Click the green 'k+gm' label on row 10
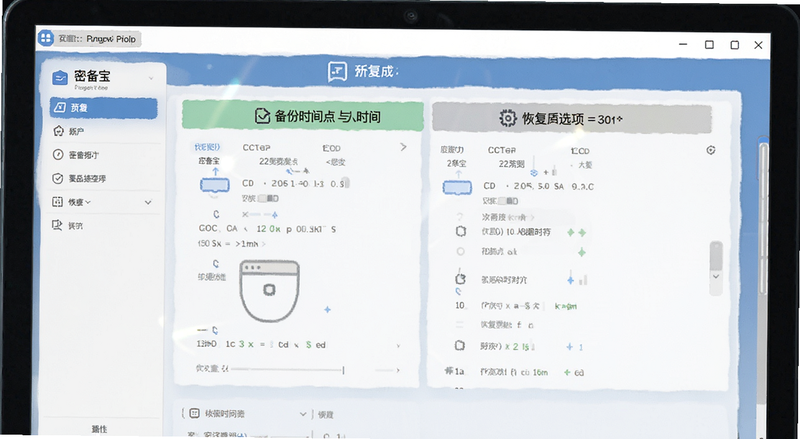The width and height of the screenshot is (800, 439). point(565,306)
